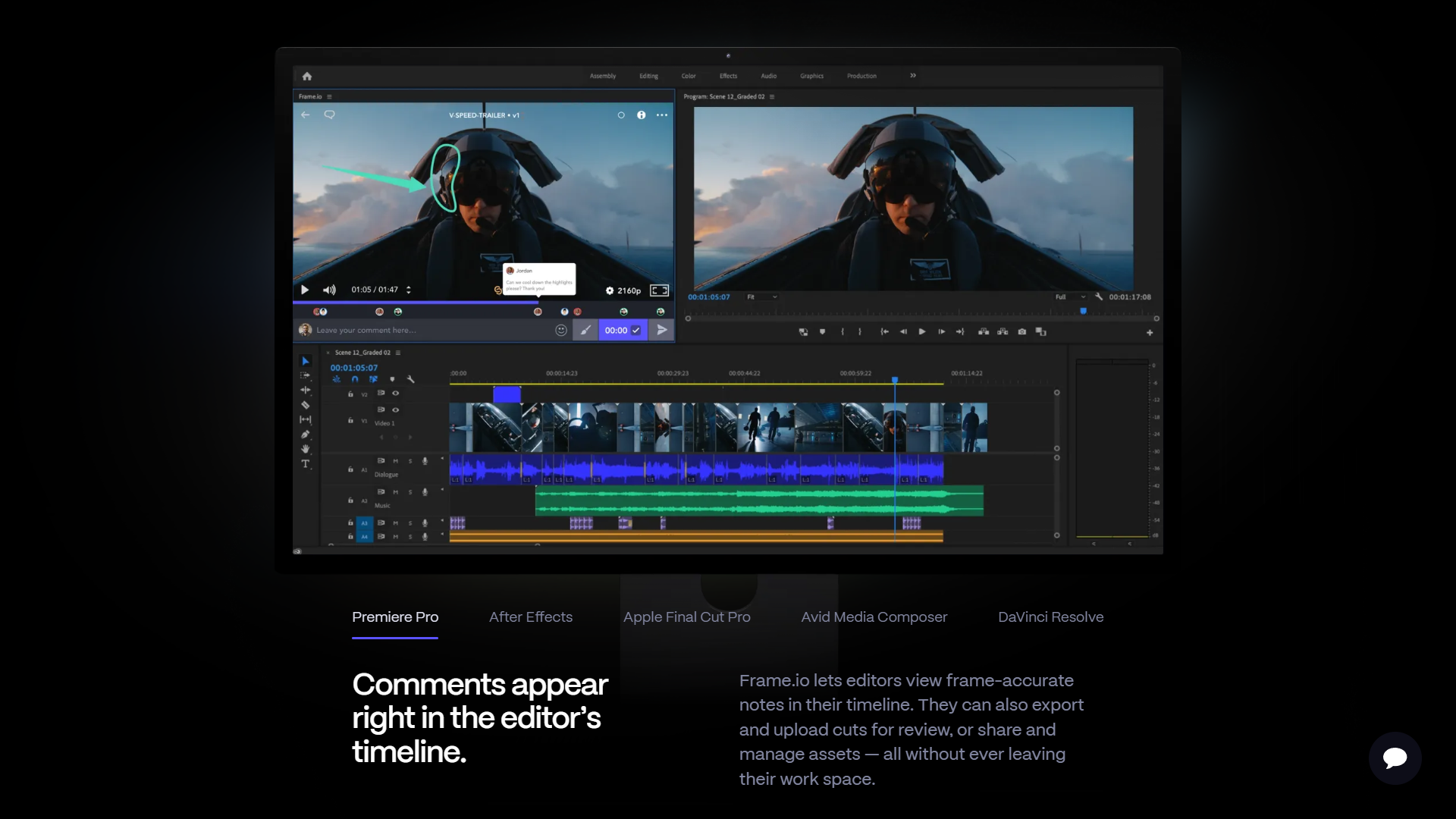1456x819 pixels.
Task: Toggle A4 track target button
Action: [365, 536]
